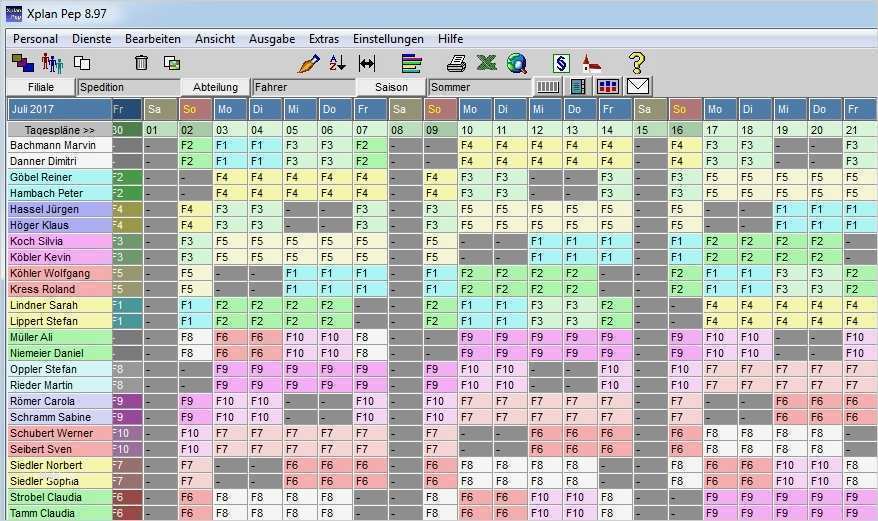Click Bachmann Marvin's F2 cell on day 02
The image size is (878, 521).
coord(195,145)
